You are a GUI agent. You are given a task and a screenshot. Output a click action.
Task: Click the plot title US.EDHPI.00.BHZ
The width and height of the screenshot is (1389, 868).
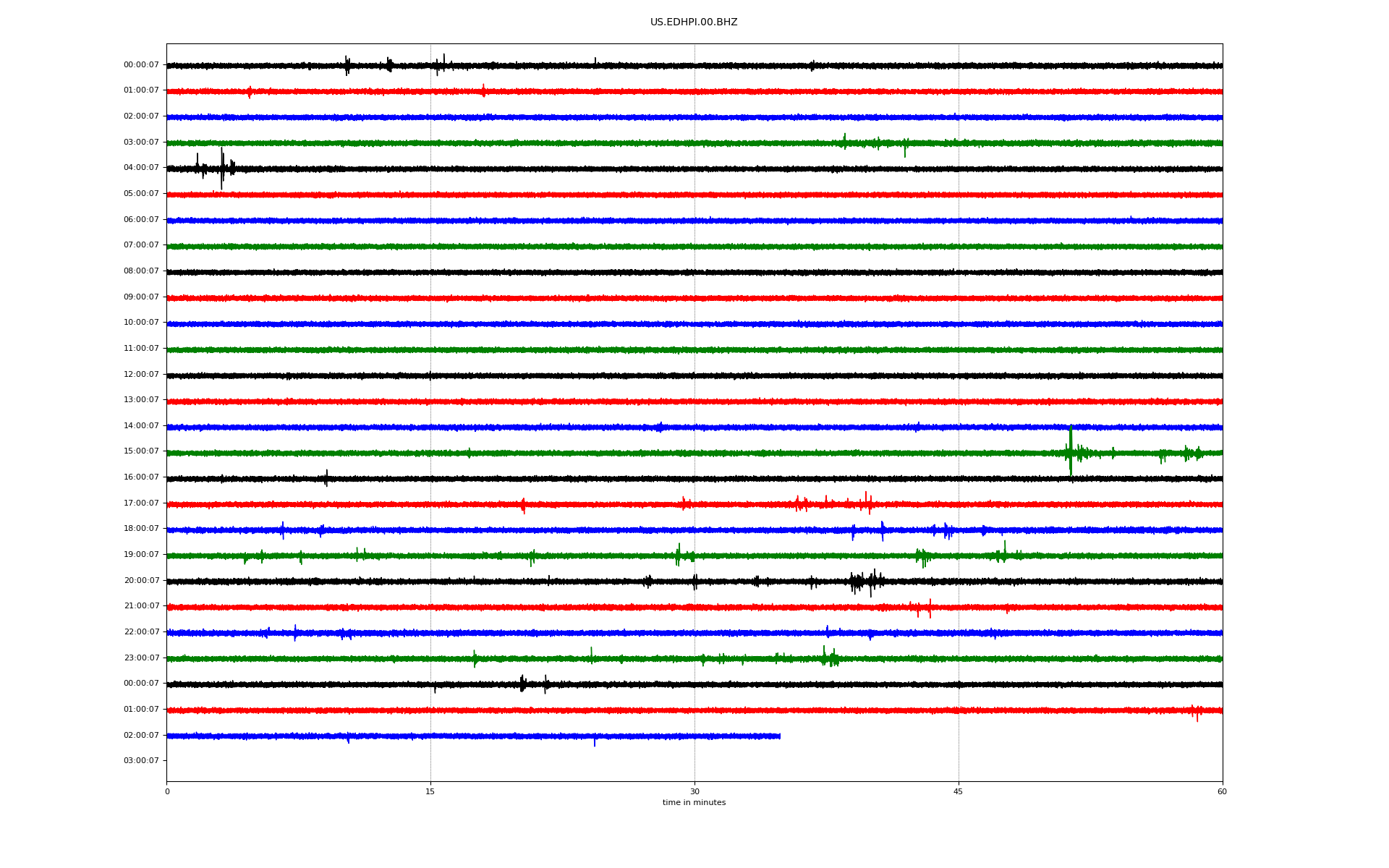point(693,22)
